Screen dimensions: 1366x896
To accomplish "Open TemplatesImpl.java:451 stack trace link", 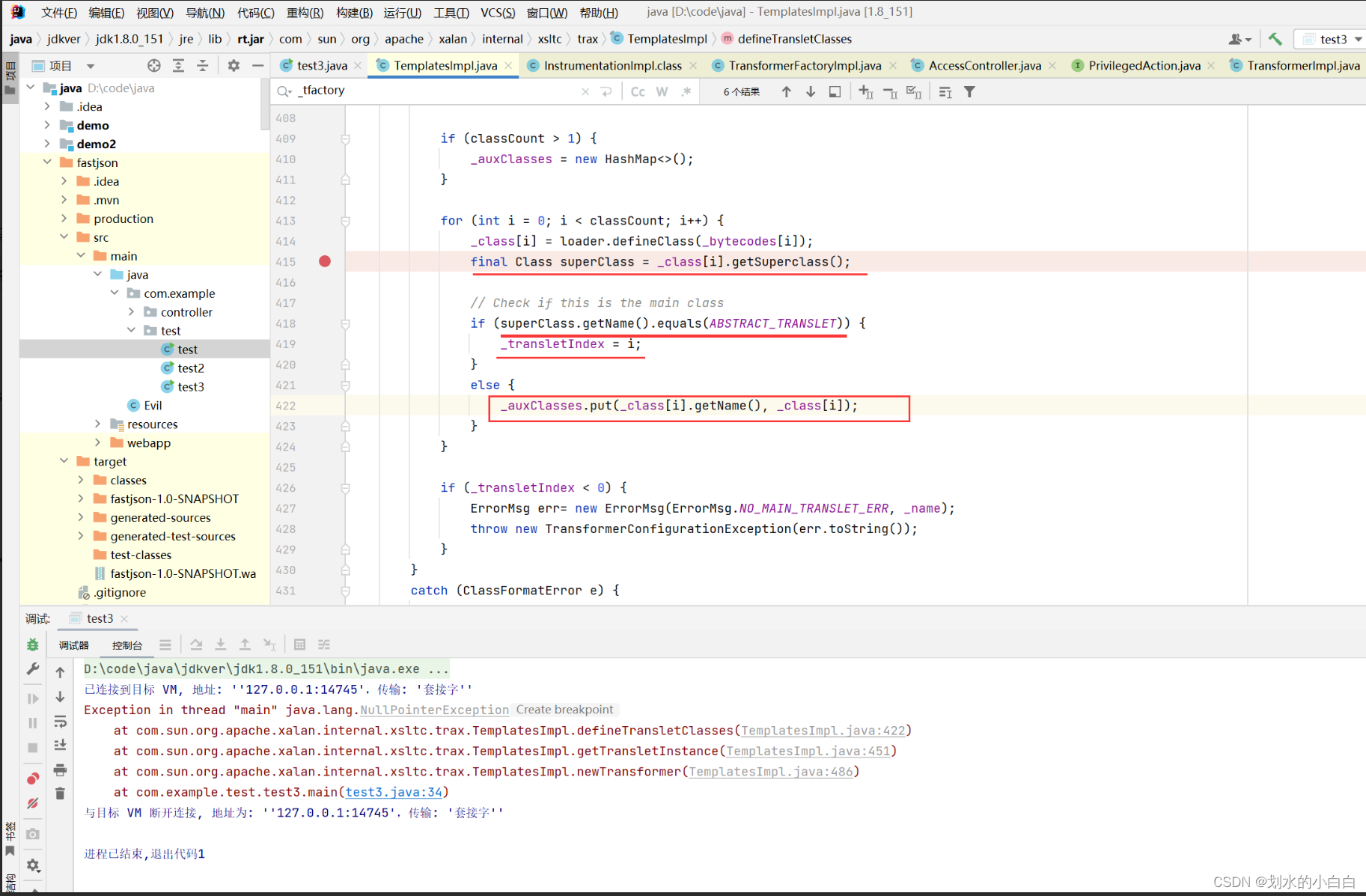I will [808, 751].
